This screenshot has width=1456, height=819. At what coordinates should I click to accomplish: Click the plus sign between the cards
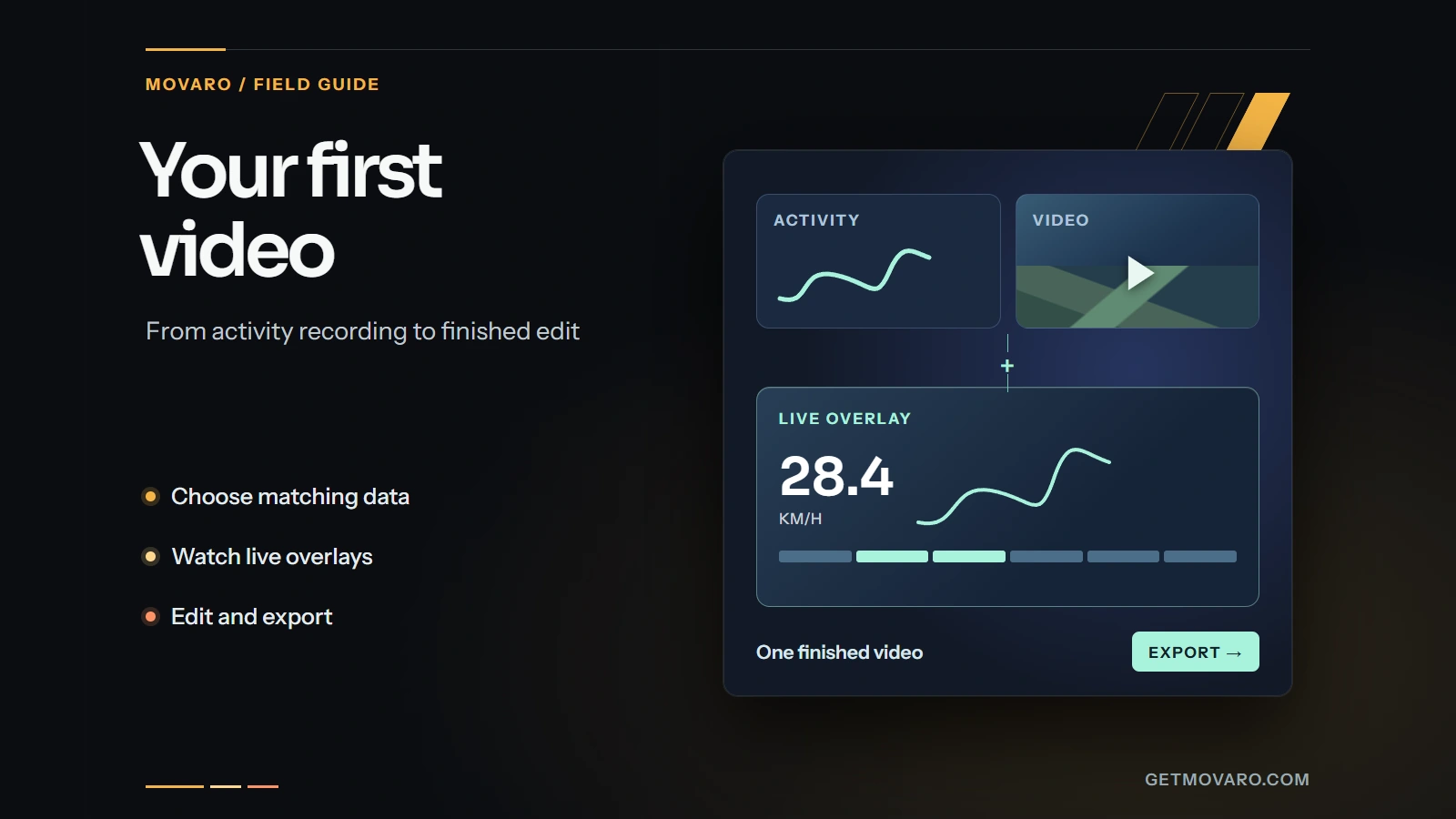tap(1007, 366)
